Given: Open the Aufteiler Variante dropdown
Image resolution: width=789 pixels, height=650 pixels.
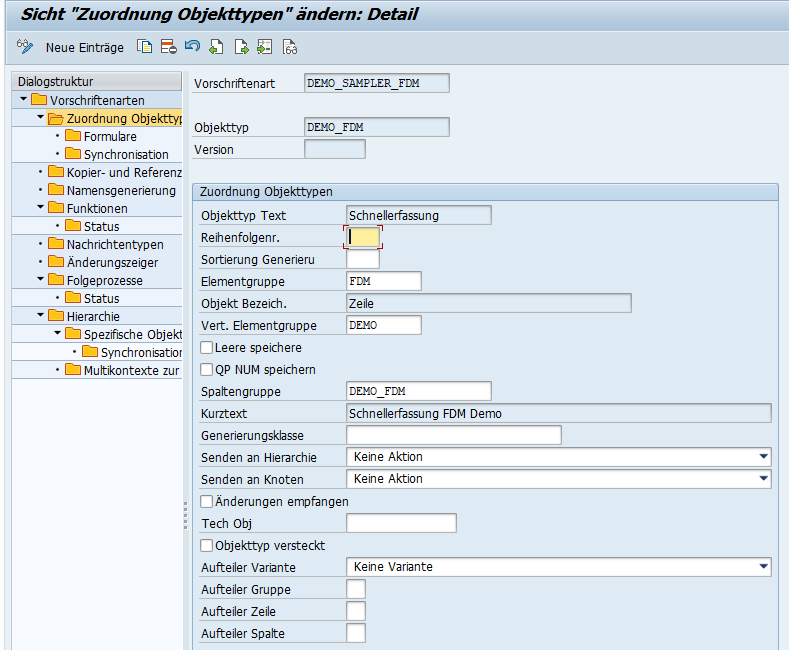Looking at the screenshot, I should coord(763,567).
